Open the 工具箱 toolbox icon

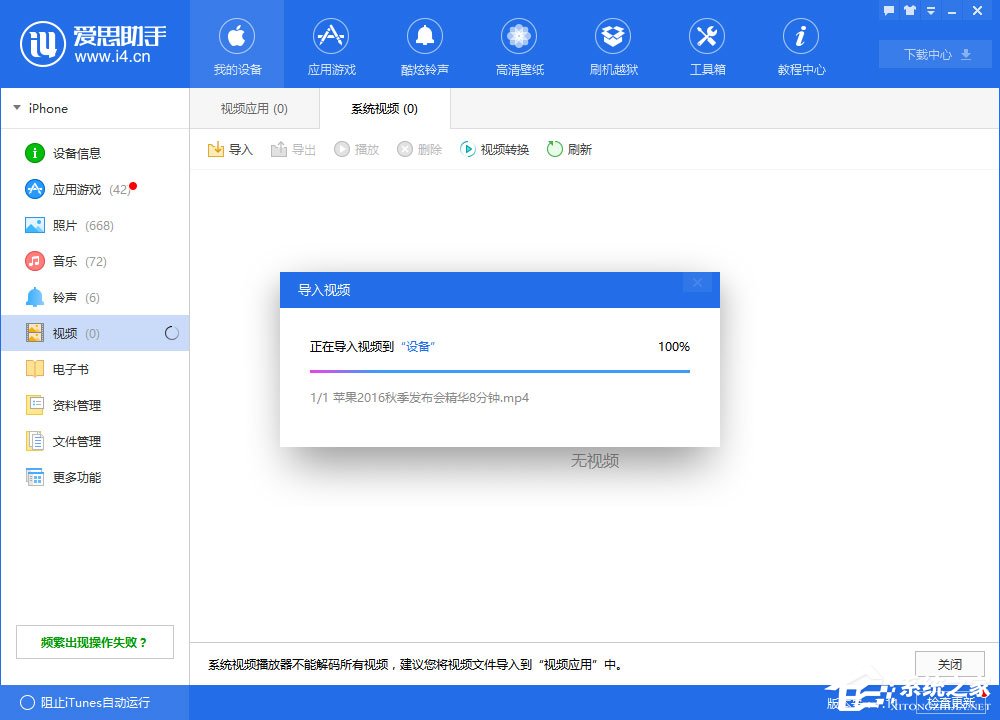[707, 47]
